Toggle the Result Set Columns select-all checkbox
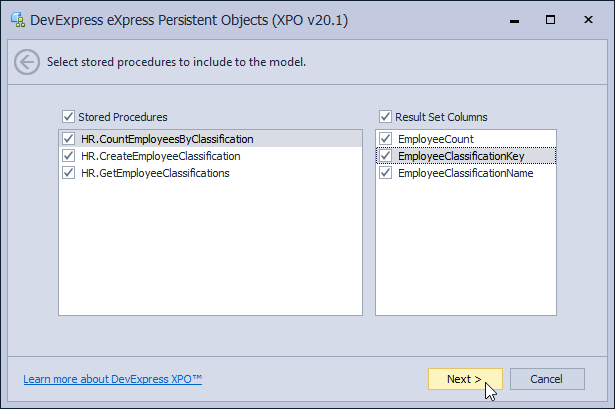The height and width of the screenshot is (409, 615). click(x=385, y=116)
